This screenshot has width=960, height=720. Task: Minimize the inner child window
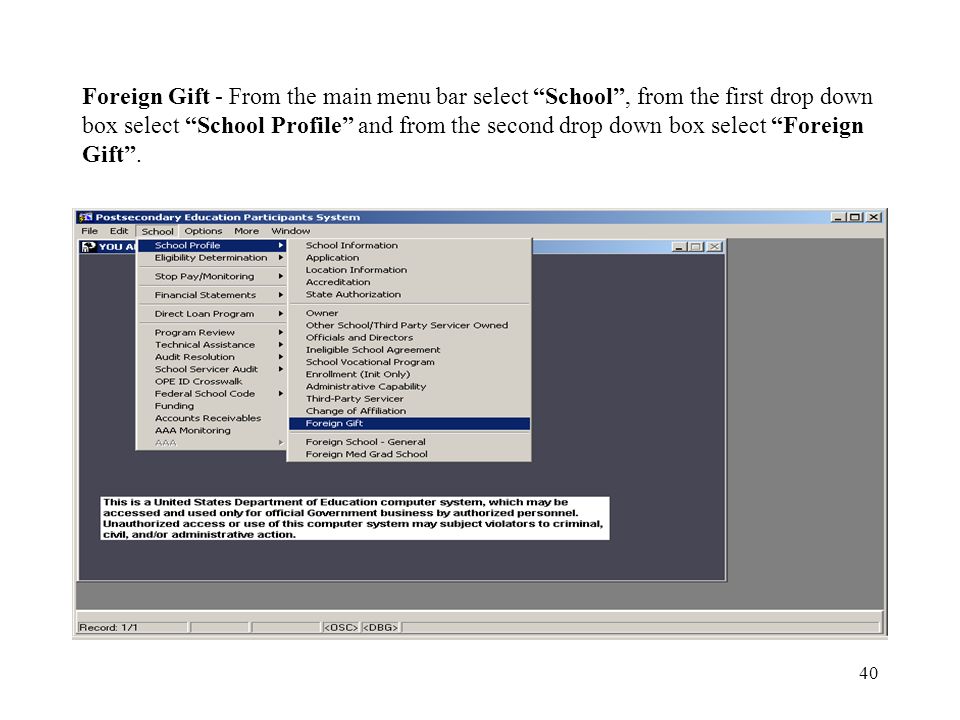(x=678, y=247)
